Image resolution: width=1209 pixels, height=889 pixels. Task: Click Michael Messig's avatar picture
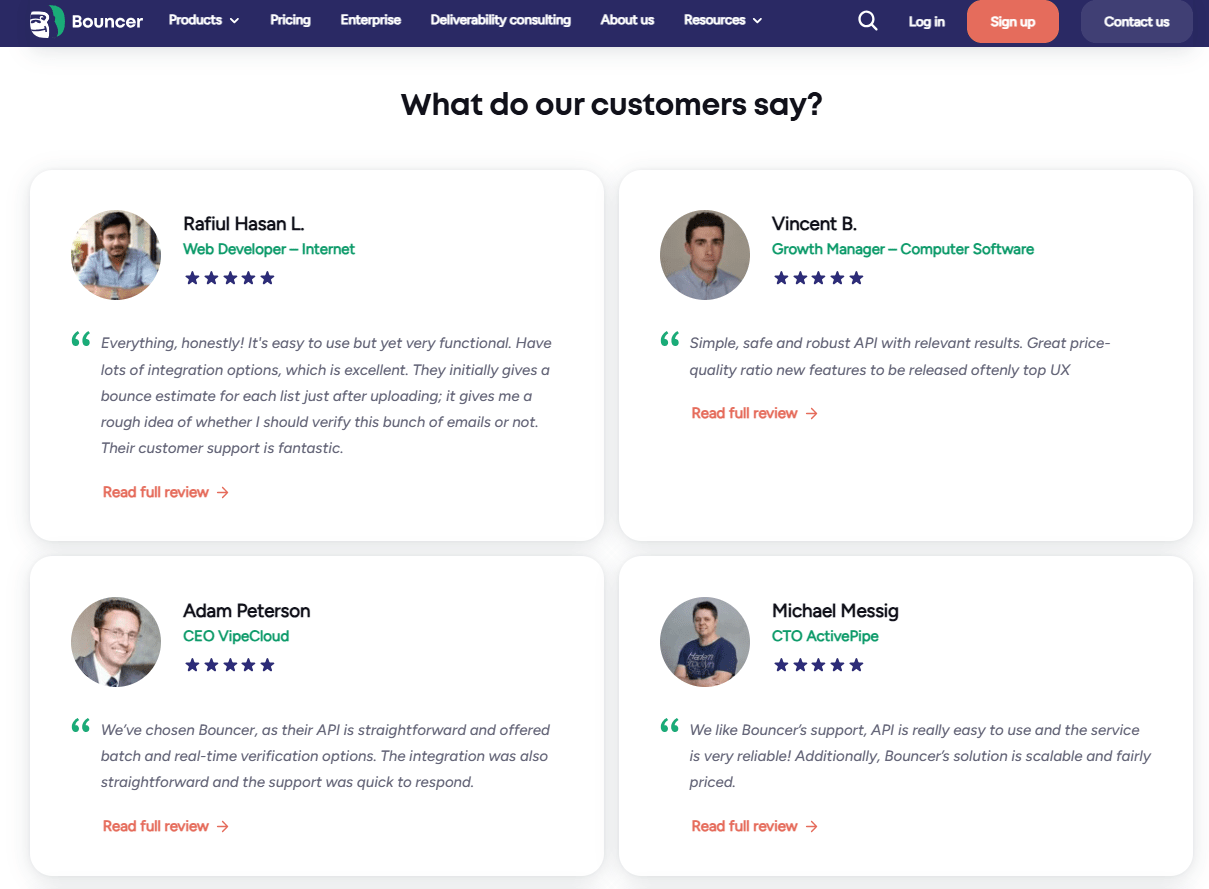(705, 642)
